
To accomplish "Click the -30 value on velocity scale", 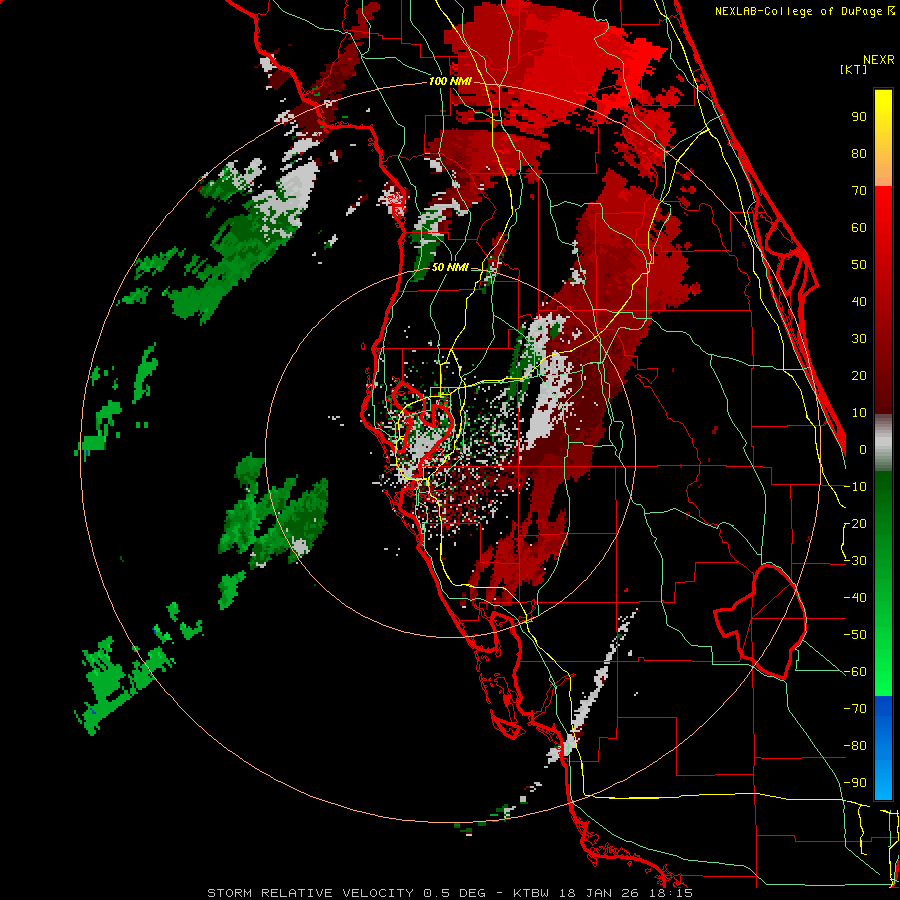I will click(855, 561).
